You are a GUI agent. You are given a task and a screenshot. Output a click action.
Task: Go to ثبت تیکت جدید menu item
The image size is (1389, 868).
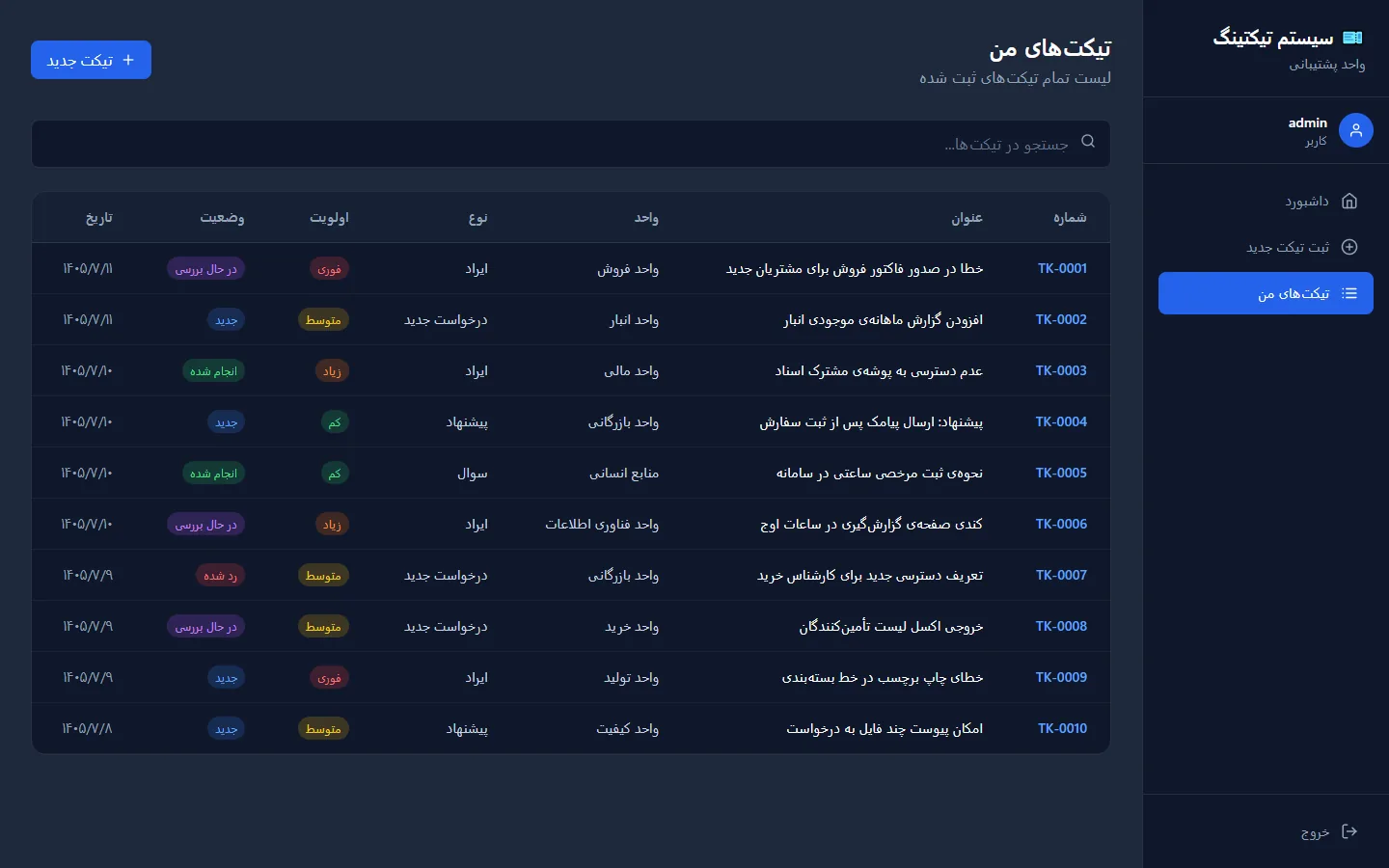coord(1266,247)
